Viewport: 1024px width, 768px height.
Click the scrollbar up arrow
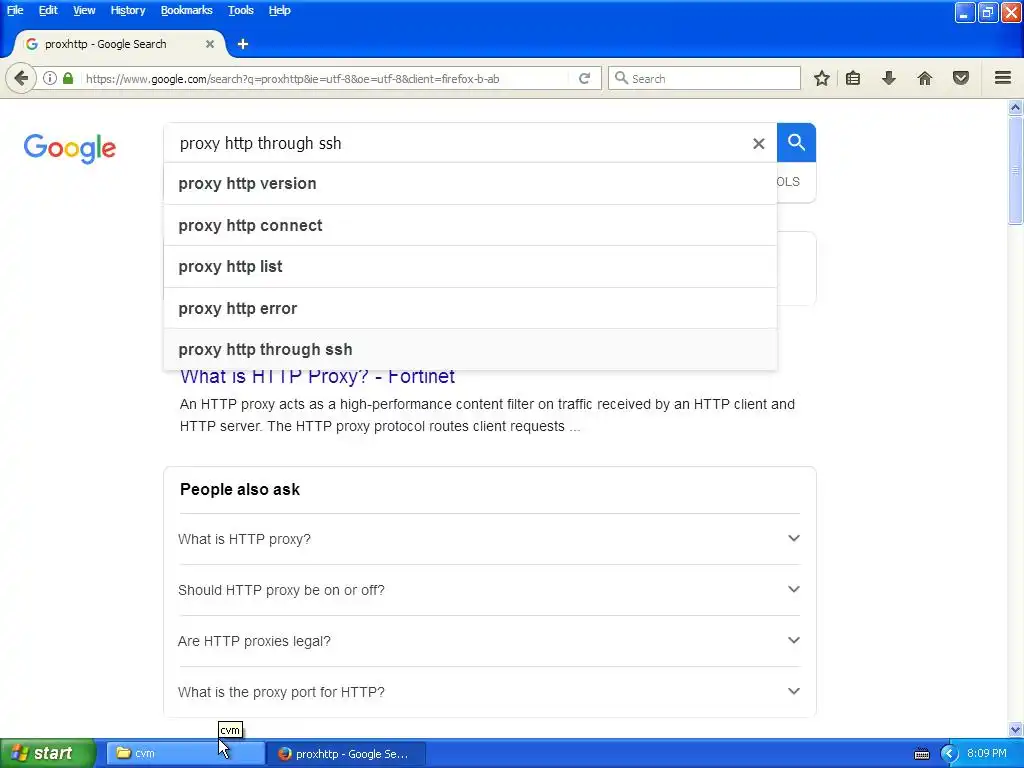coord(1016,107)
